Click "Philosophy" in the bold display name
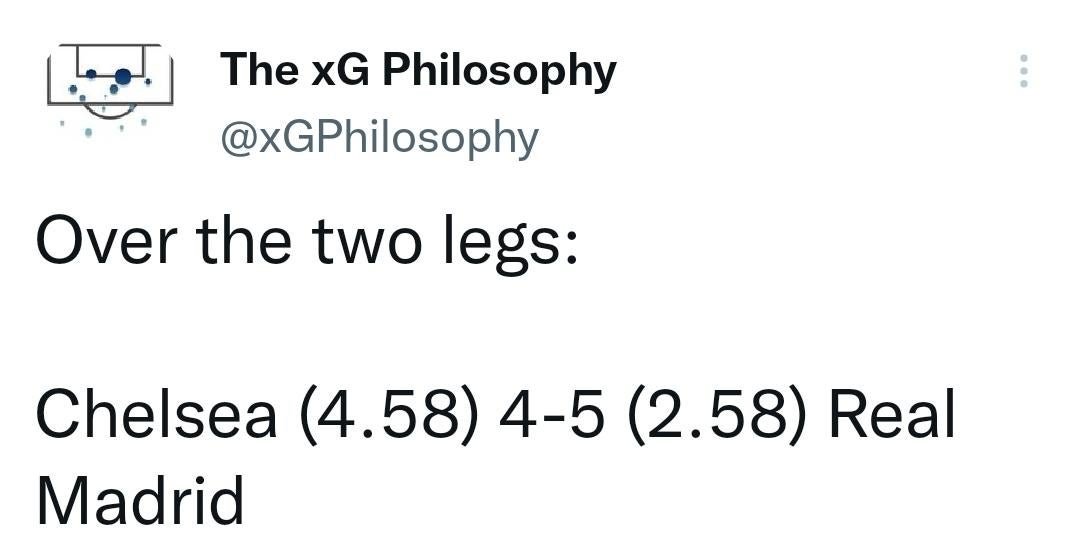 [x=500, y=72]
